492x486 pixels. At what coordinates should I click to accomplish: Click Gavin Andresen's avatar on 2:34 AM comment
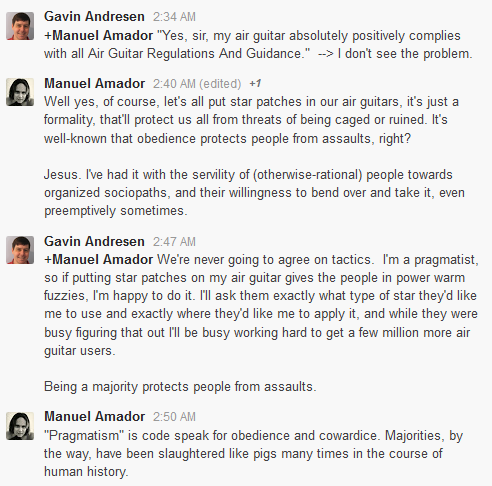[20, 26]
